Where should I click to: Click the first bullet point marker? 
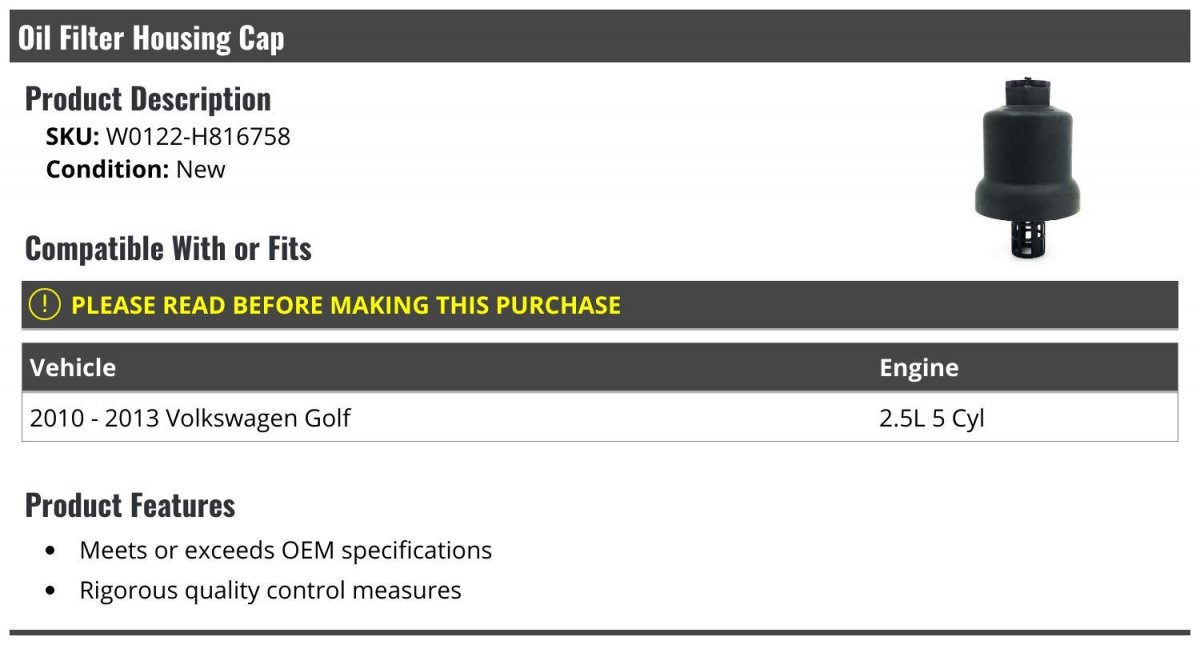pyautogui.click(x=51, y=551)
